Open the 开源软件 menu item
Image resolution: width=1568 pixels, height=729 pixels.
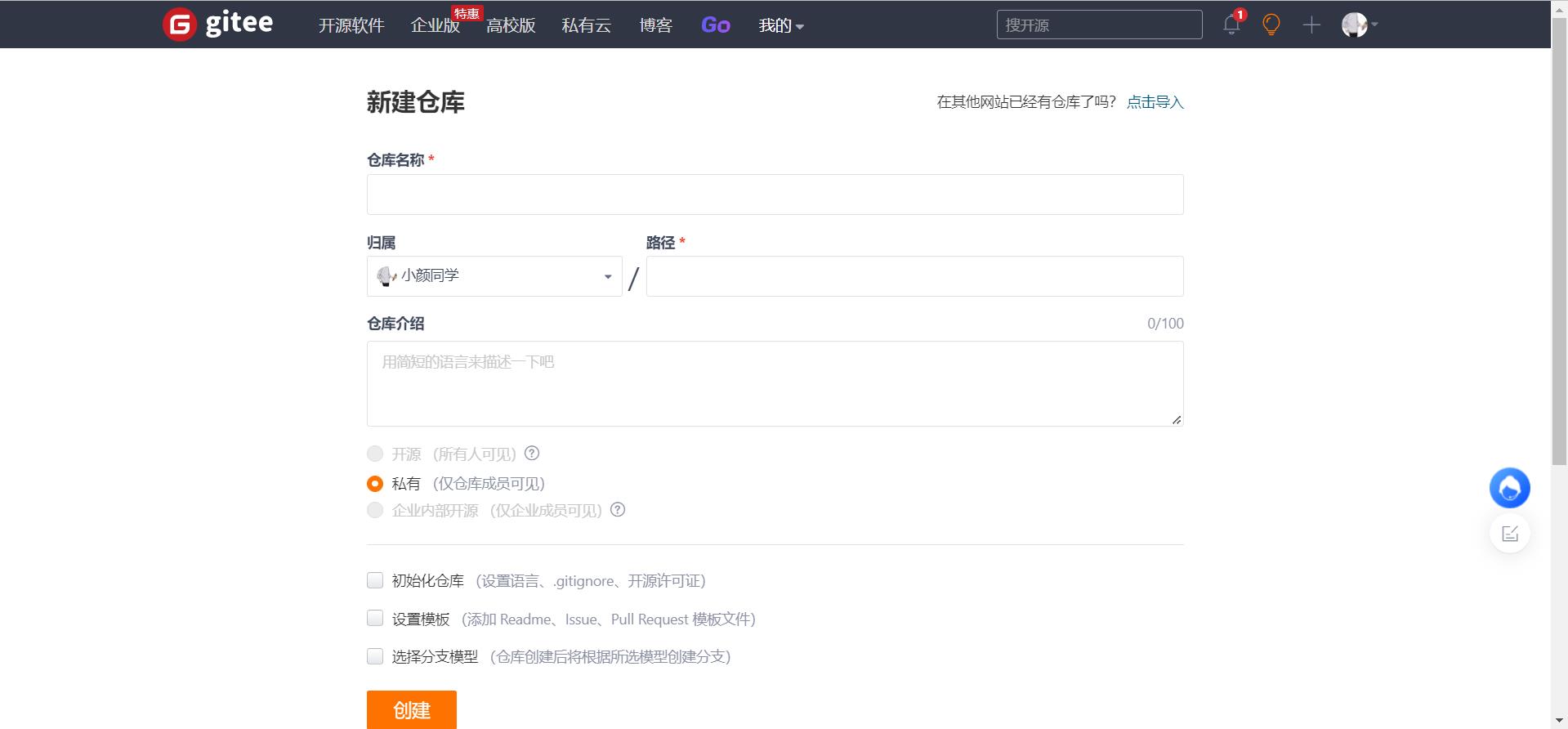click(351, 25)
